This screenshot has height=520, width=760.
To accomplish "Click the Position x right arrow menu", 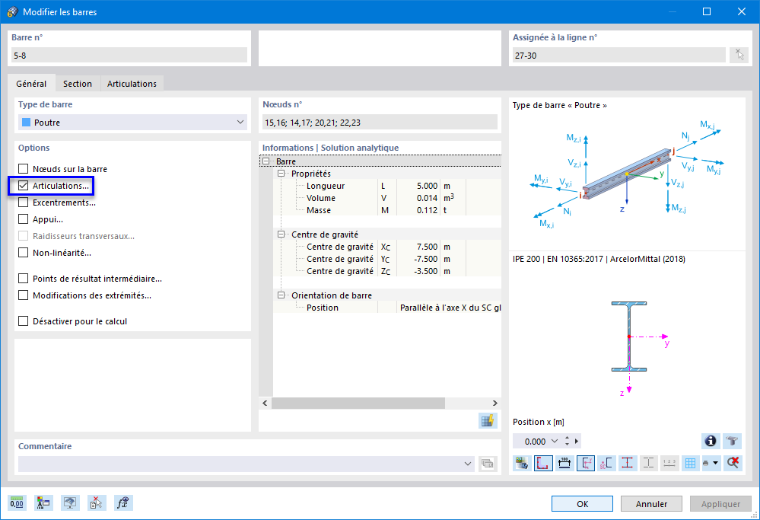I will coord(576,441).
